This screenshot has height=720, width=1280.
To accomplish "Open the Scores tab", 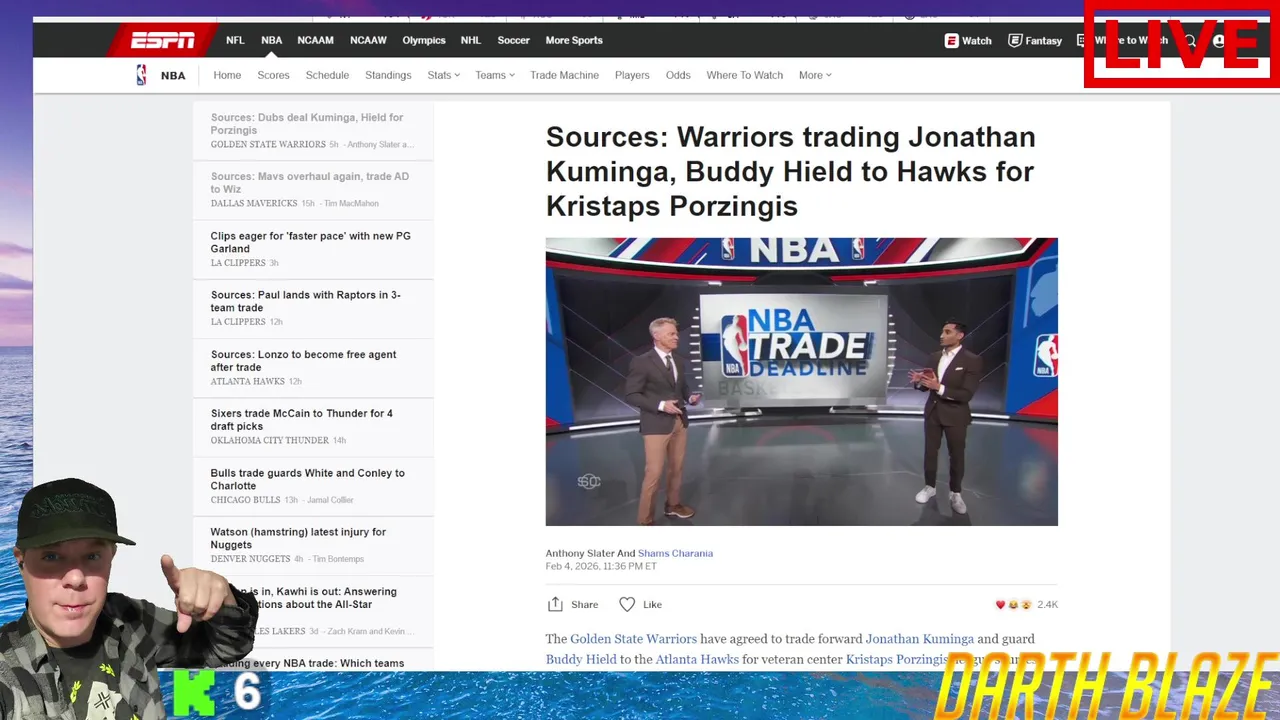I will [273, 75].
